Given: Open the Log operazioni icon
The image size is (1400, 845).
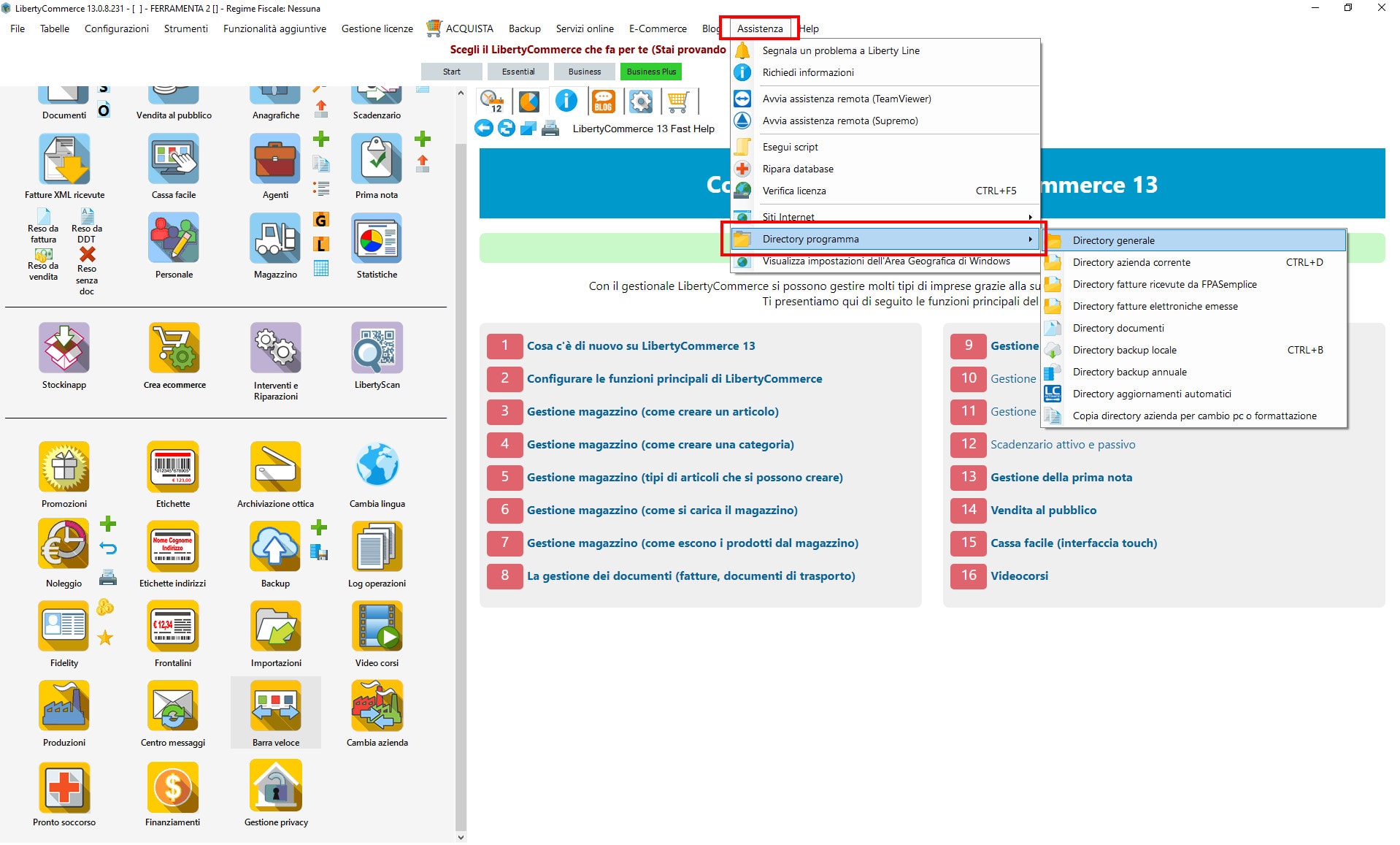Looking at the screenshot, I should [377, 546].
